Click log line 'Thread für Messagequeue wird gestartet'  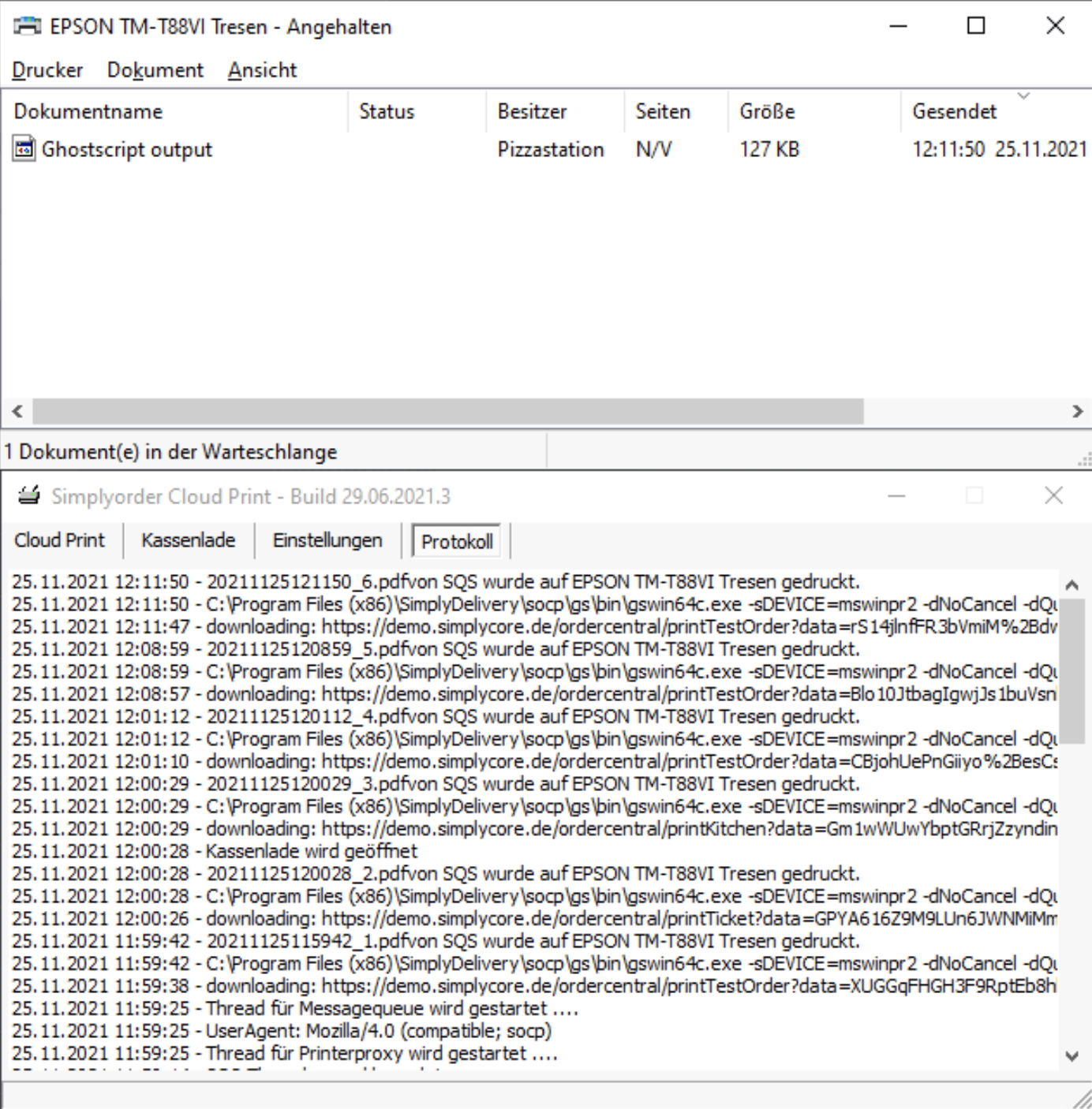point(295,1009)
